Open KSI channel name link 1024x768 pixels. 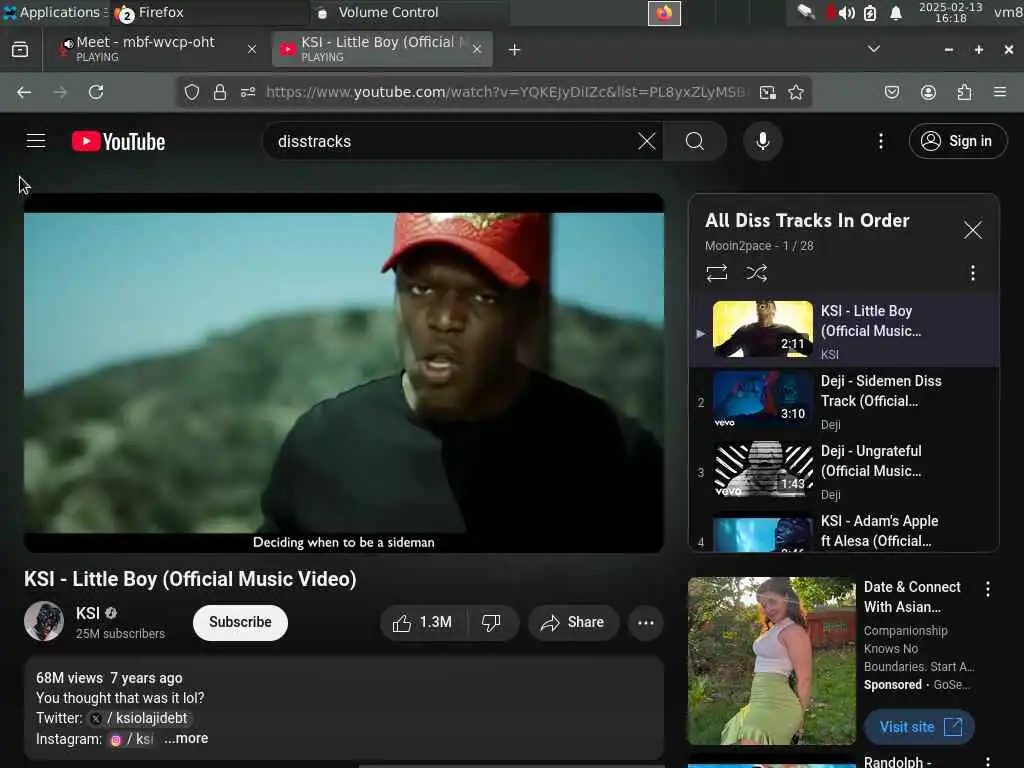pos(88,613)
